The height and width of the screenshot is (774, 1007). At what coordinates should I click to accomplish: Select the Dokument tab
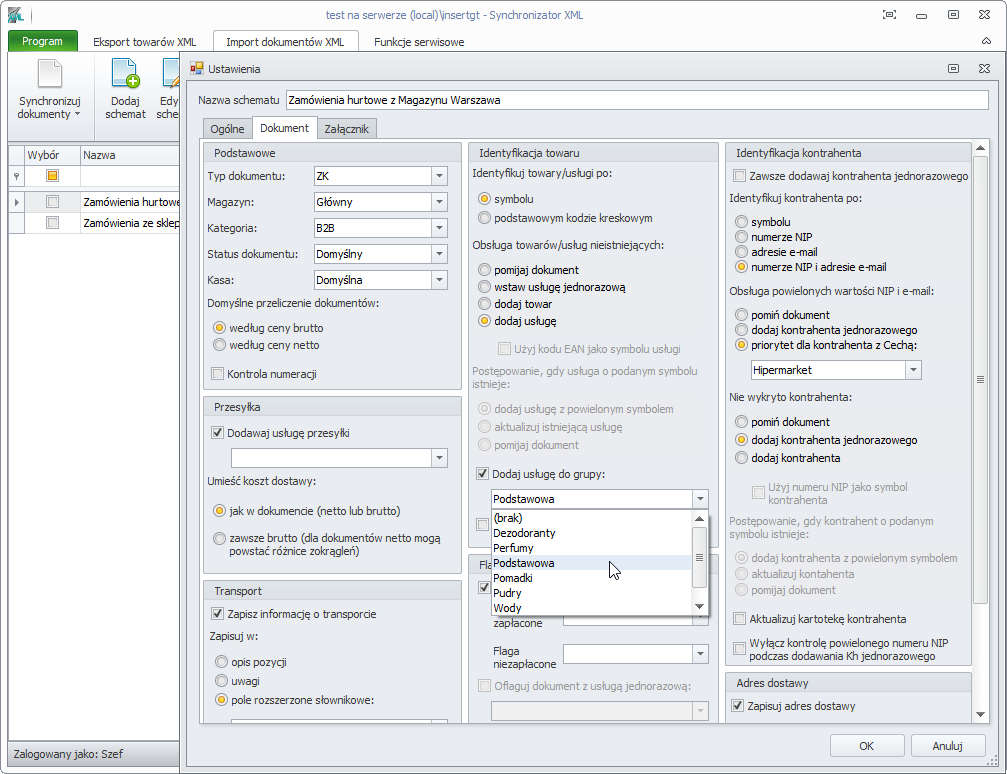pyautogui.click(x=285, y=128)
